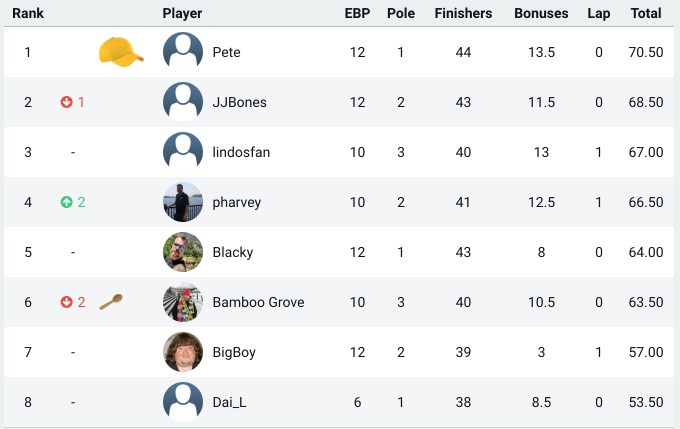
Task: Open Pete's default avatar icon
Action: pyautogui.click(x=183, y=52)
